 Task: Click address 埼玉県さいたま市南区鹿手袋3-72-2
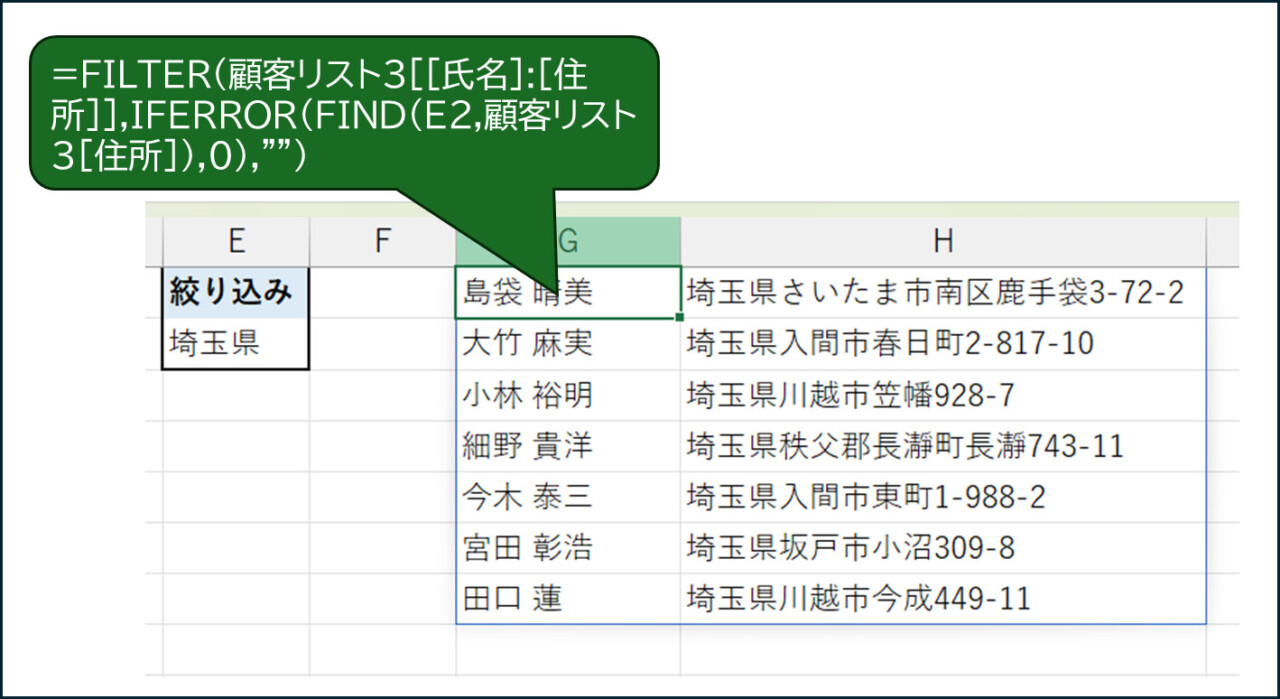pyautogui.click(x=943, y=293)
